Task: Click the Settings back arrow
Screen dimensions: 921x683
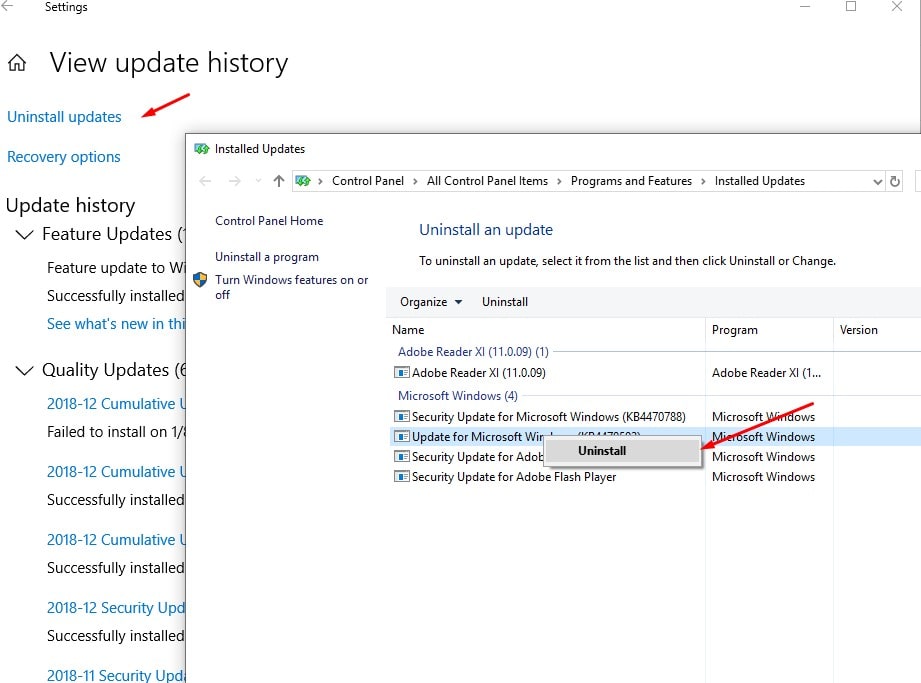Action: [10, 8]
